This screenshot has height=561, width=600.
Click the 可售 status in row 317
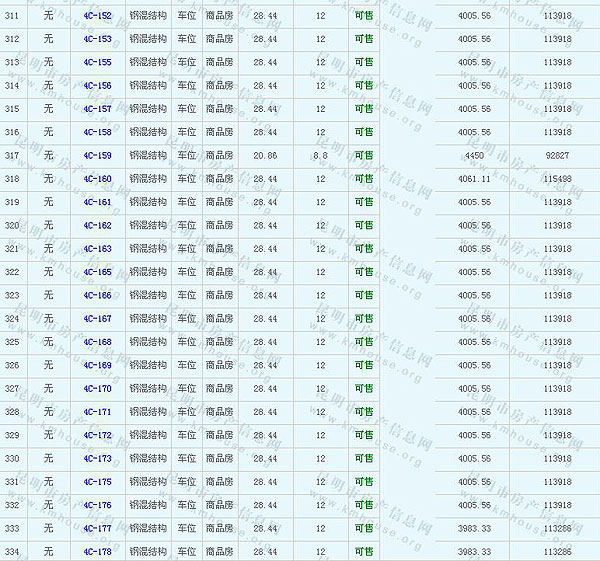click(x=363, y=156)
